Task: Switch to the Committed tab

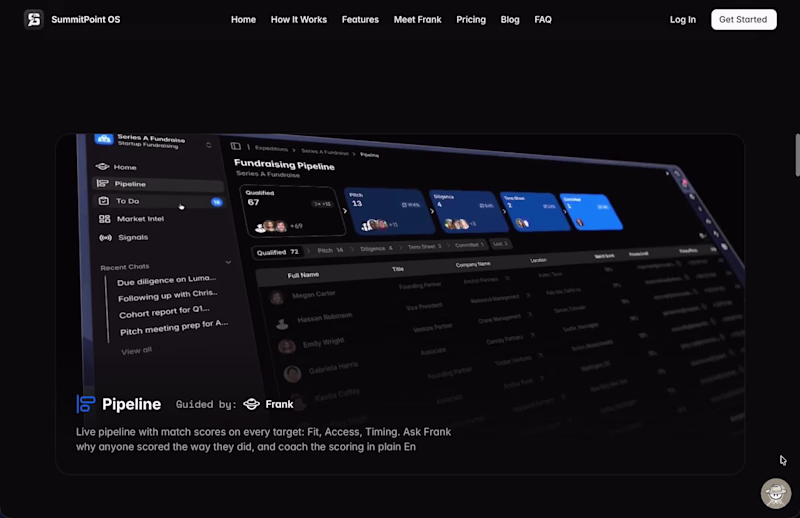Action: (x=469, y=245)
